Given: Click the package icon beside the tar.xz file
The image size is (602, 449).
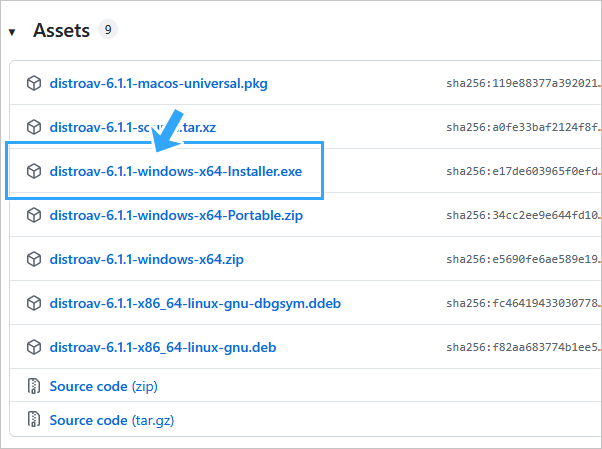Looking at the screenshot, I should pyautogui.click(x=34, y=128).
